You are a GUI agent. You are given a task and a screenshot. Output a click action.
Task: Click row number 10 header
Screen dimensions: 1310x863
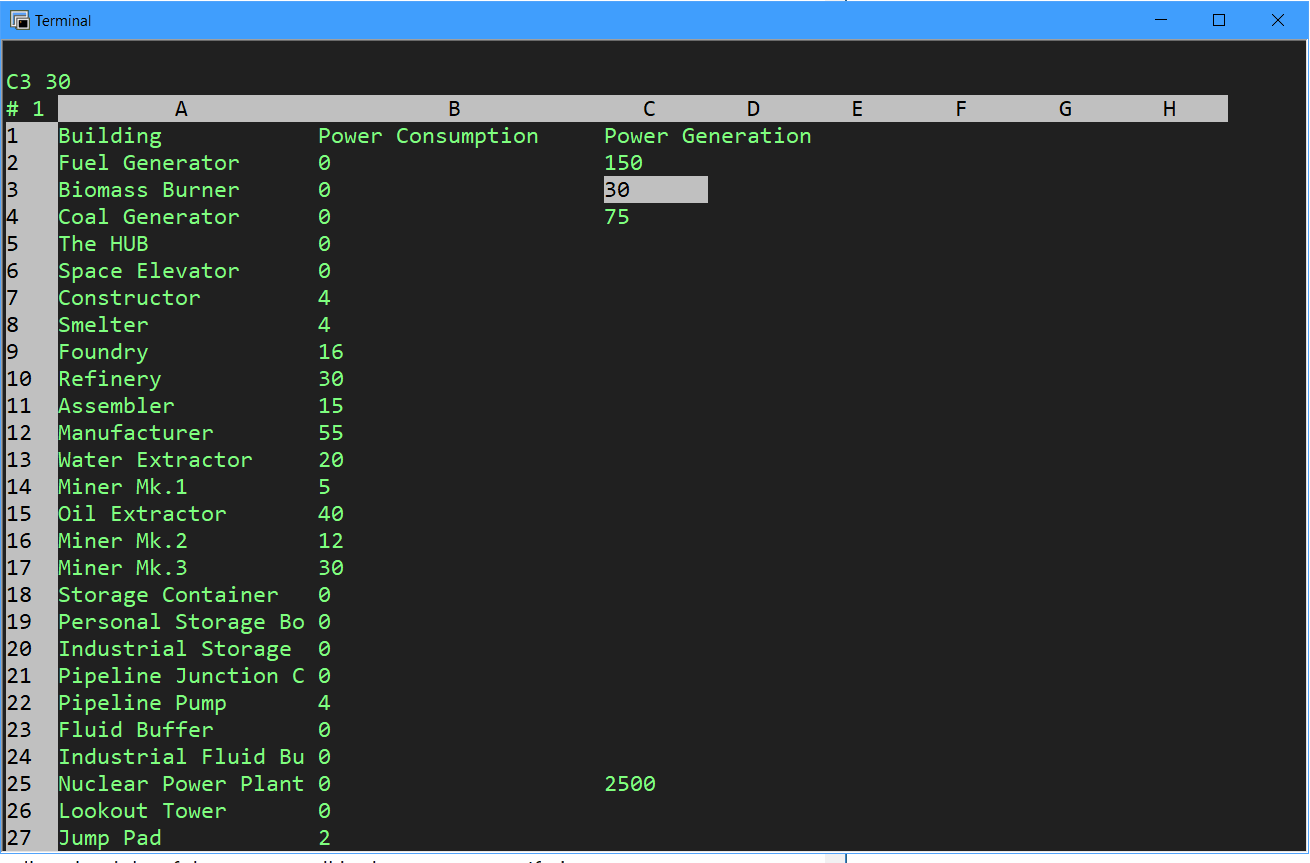coord(19,379)
